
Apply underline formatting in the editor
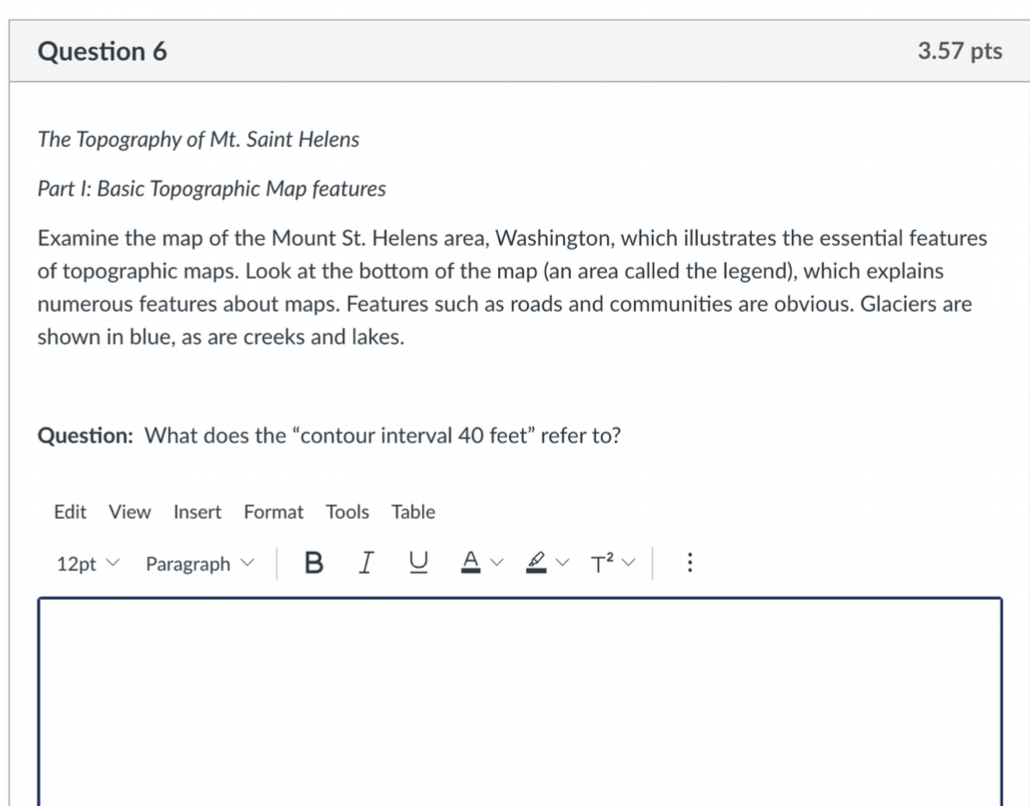(418, 563)
